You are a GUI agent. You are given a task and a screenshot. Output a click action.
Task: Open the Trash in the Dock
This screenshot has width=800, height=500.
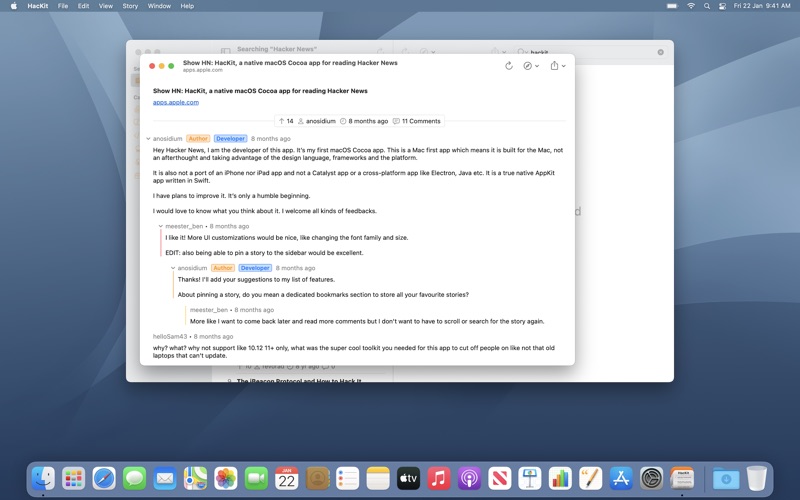click(x=757, y=479)
